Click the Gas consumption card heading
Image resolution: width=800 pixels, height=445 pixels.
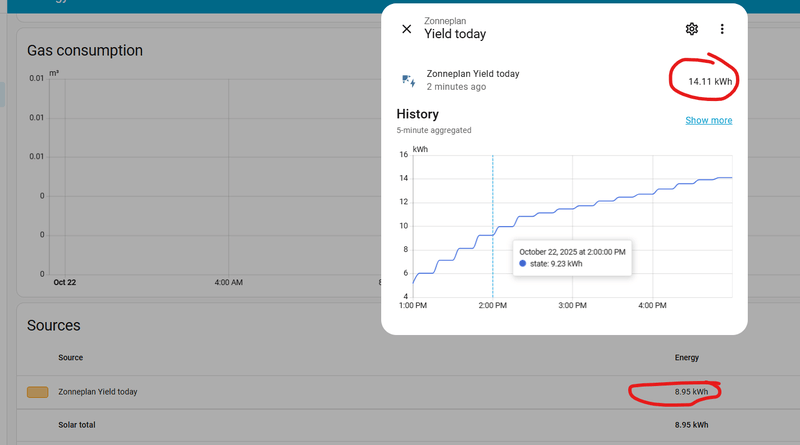point(85,50)
